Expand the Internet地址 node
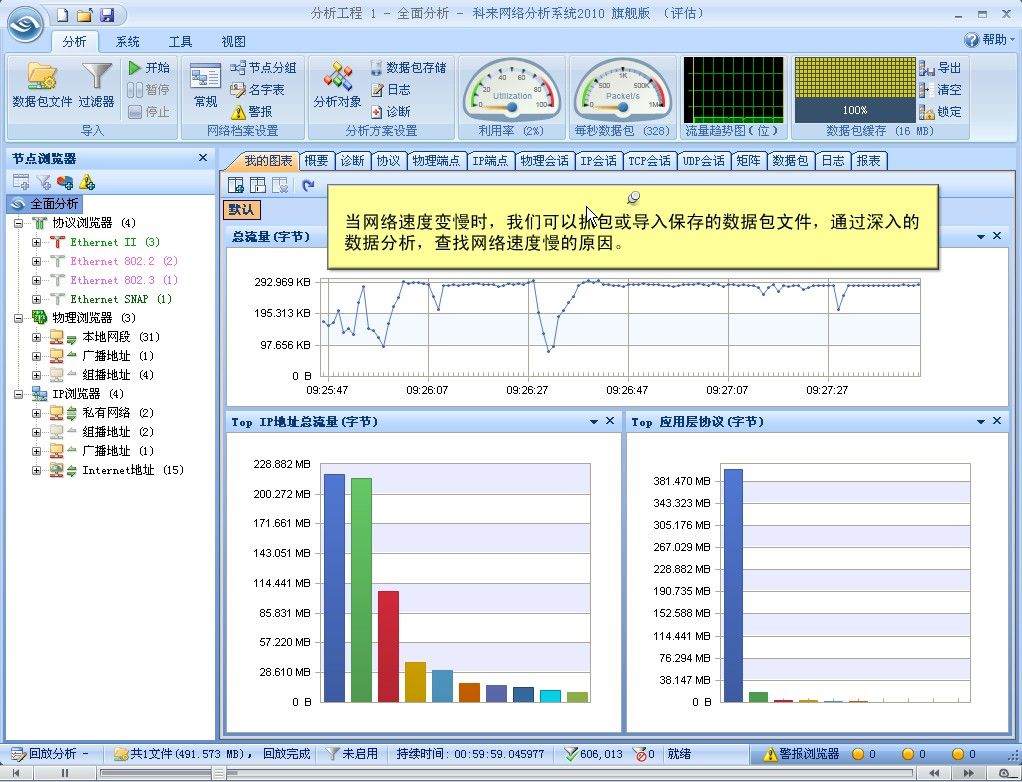Viewport: 1022px width, 782px height. tap(36, 470)
